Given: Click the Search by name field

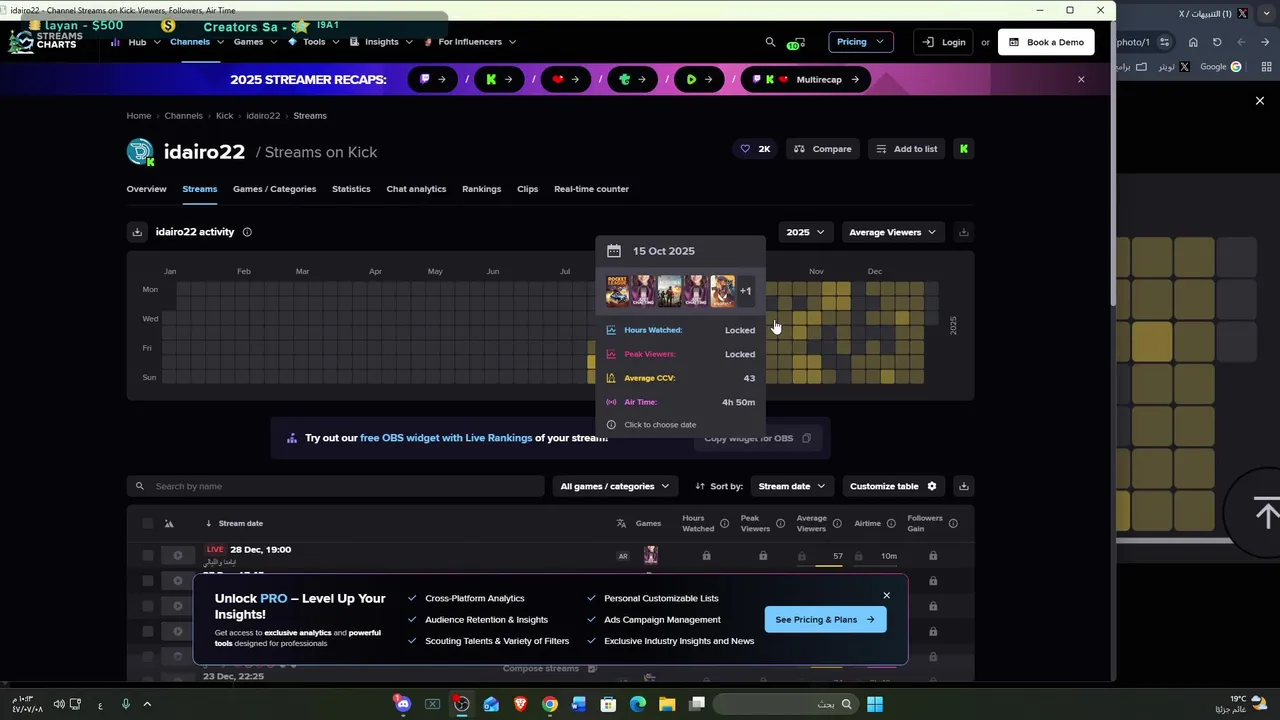Looking at the screenshot, I should point(335,486).
